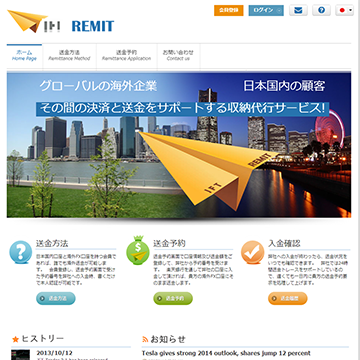Click the IFT REMIT paper plane logo
Image resolution: width=360 pixels, height=360 pixels.
coord(61,22)
